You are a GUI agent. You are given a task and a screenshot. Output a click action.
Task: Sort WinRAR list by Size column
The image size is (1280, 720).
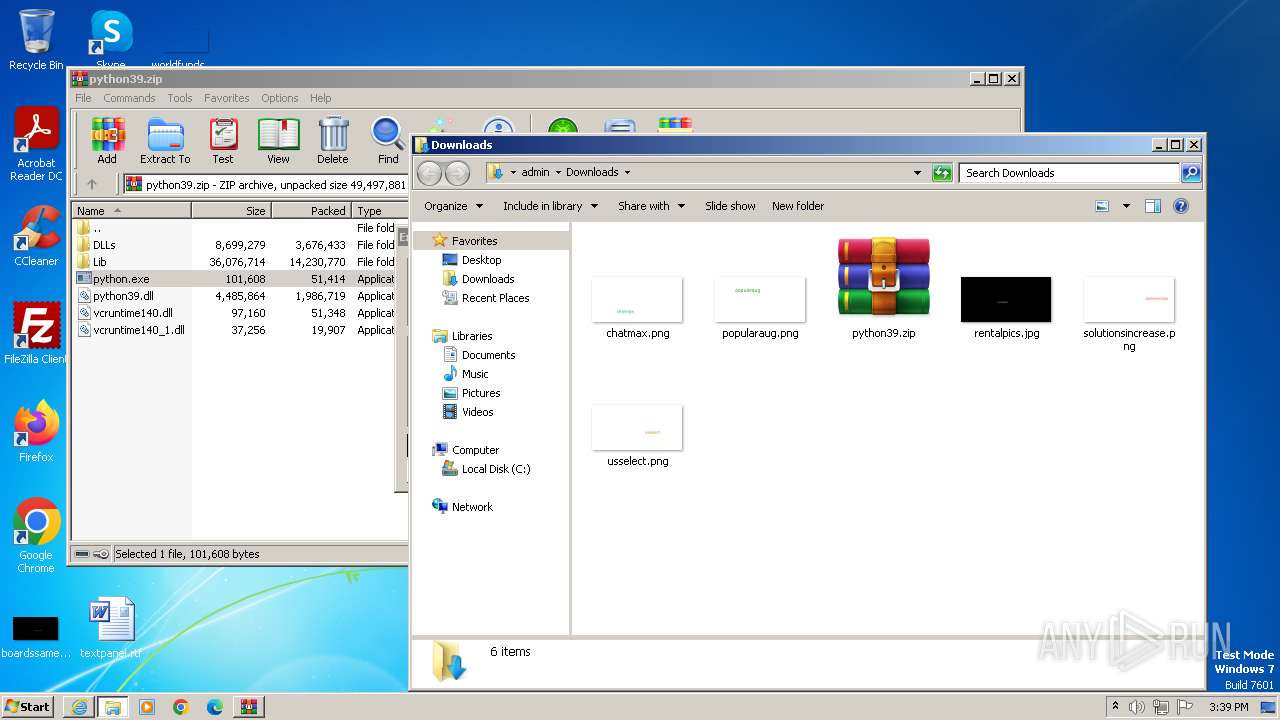click(x=231, y=211)
